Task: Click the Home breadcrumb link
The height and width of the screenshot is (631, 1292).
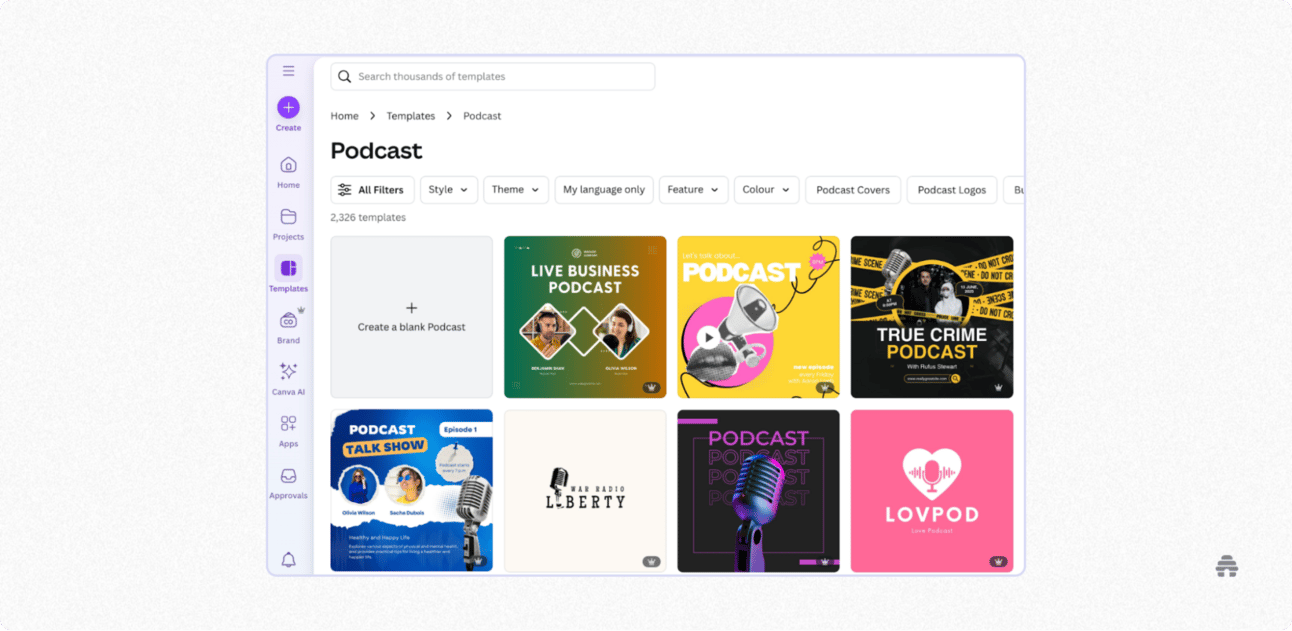Action: pyautogui.click(x=345, y=116)
